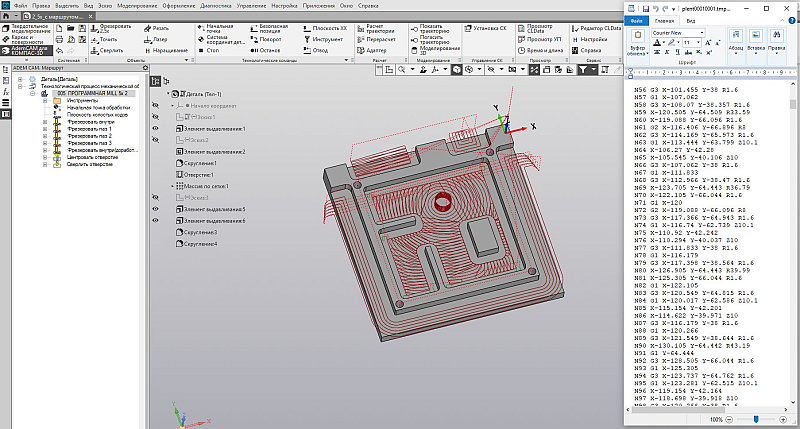Hide Элемент выдавливания:1 with its eye icon
800x429 pixels.
point(156,128)
